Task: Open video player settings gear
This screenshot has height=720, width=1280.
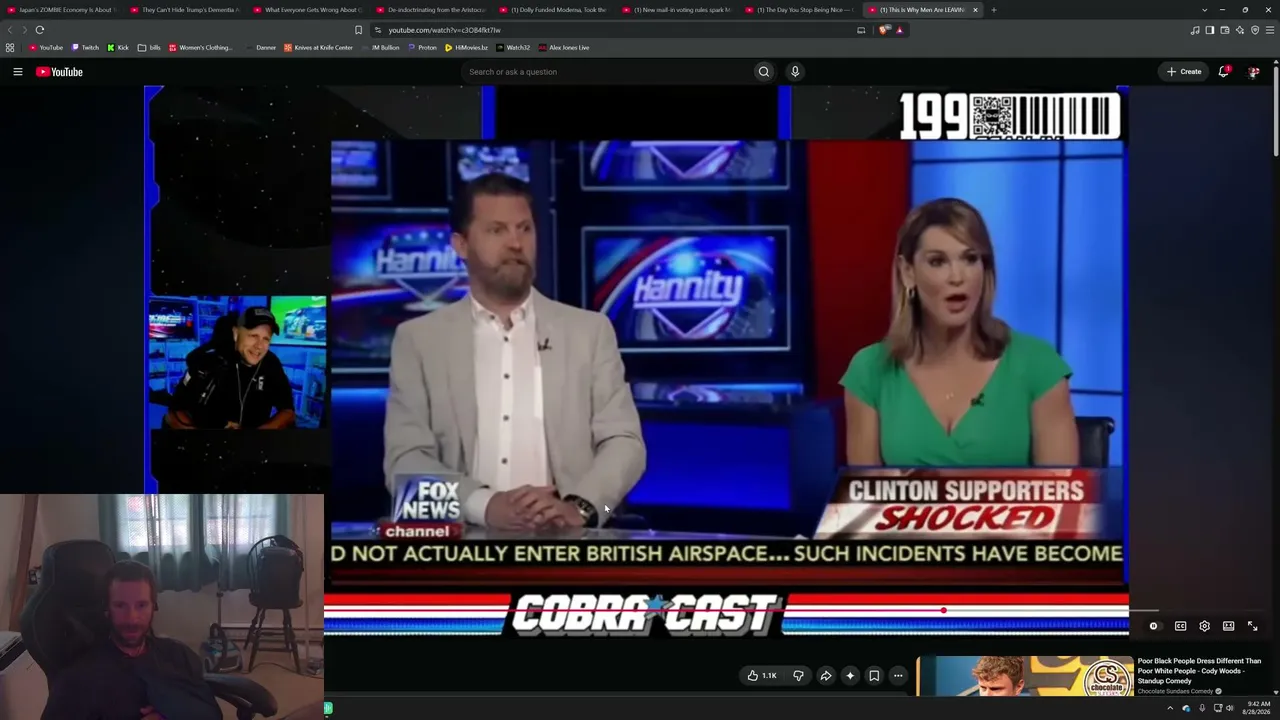Action: 1204,626
